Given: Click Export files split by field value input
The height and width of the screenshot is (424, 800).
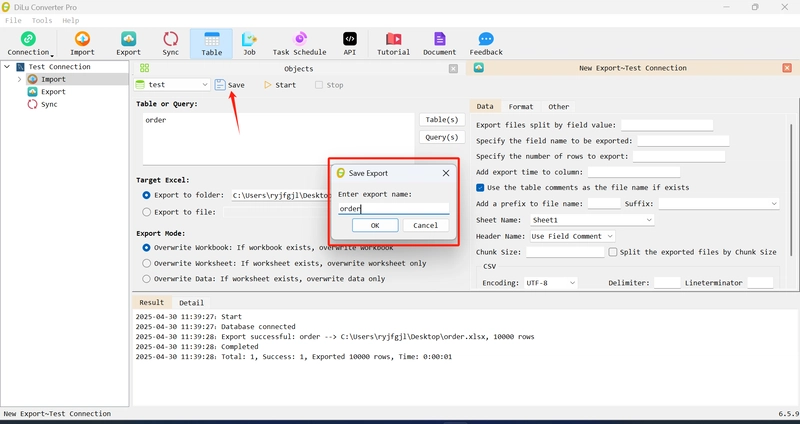Looking at the screenshot, I should 667,125.
